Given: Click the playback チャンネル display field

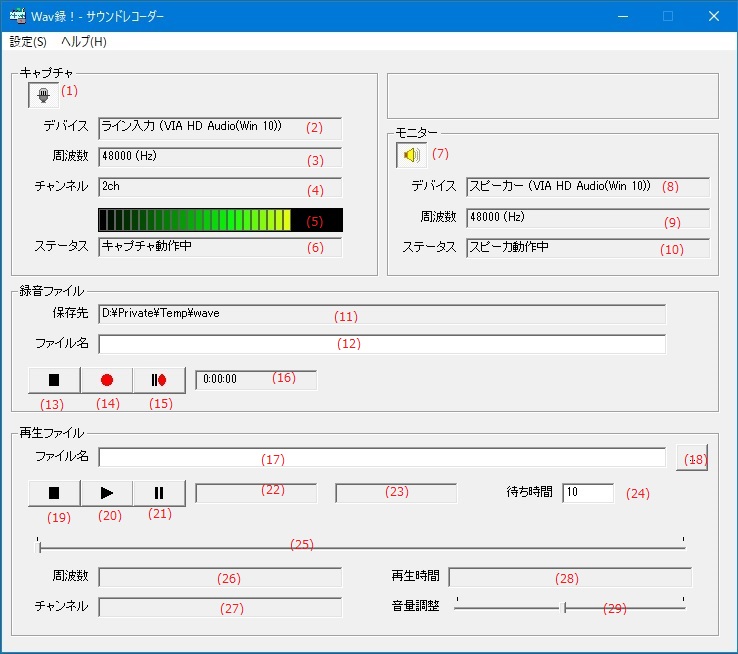Looking at the screenshot, I should click(220, 607).
